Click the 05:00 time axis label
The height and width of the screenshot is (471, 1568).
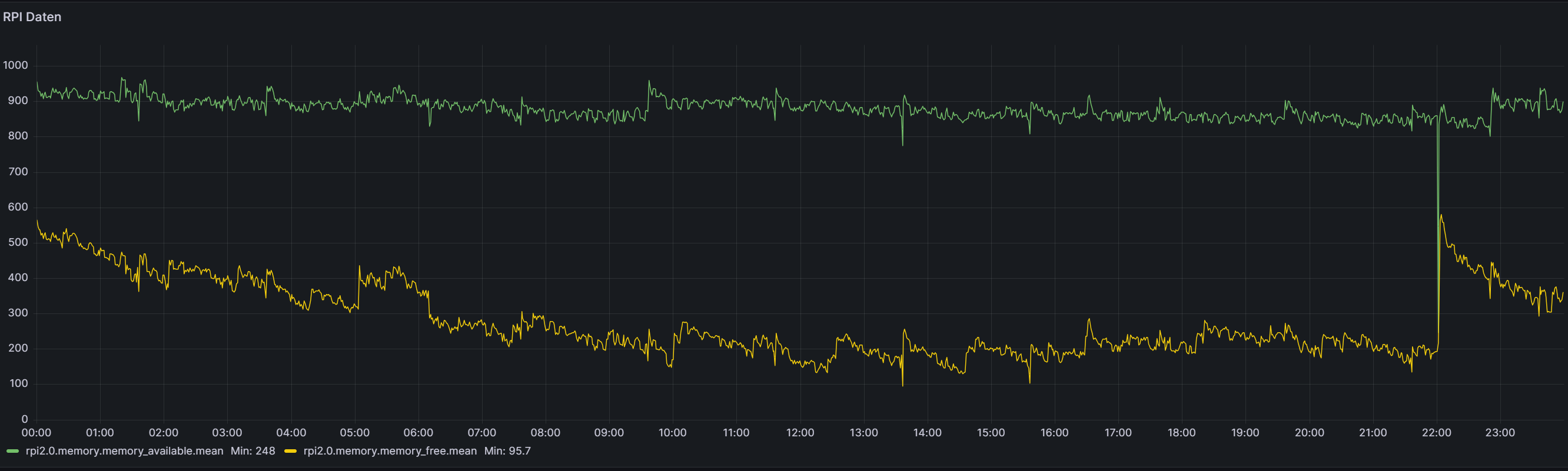(355, 433)
